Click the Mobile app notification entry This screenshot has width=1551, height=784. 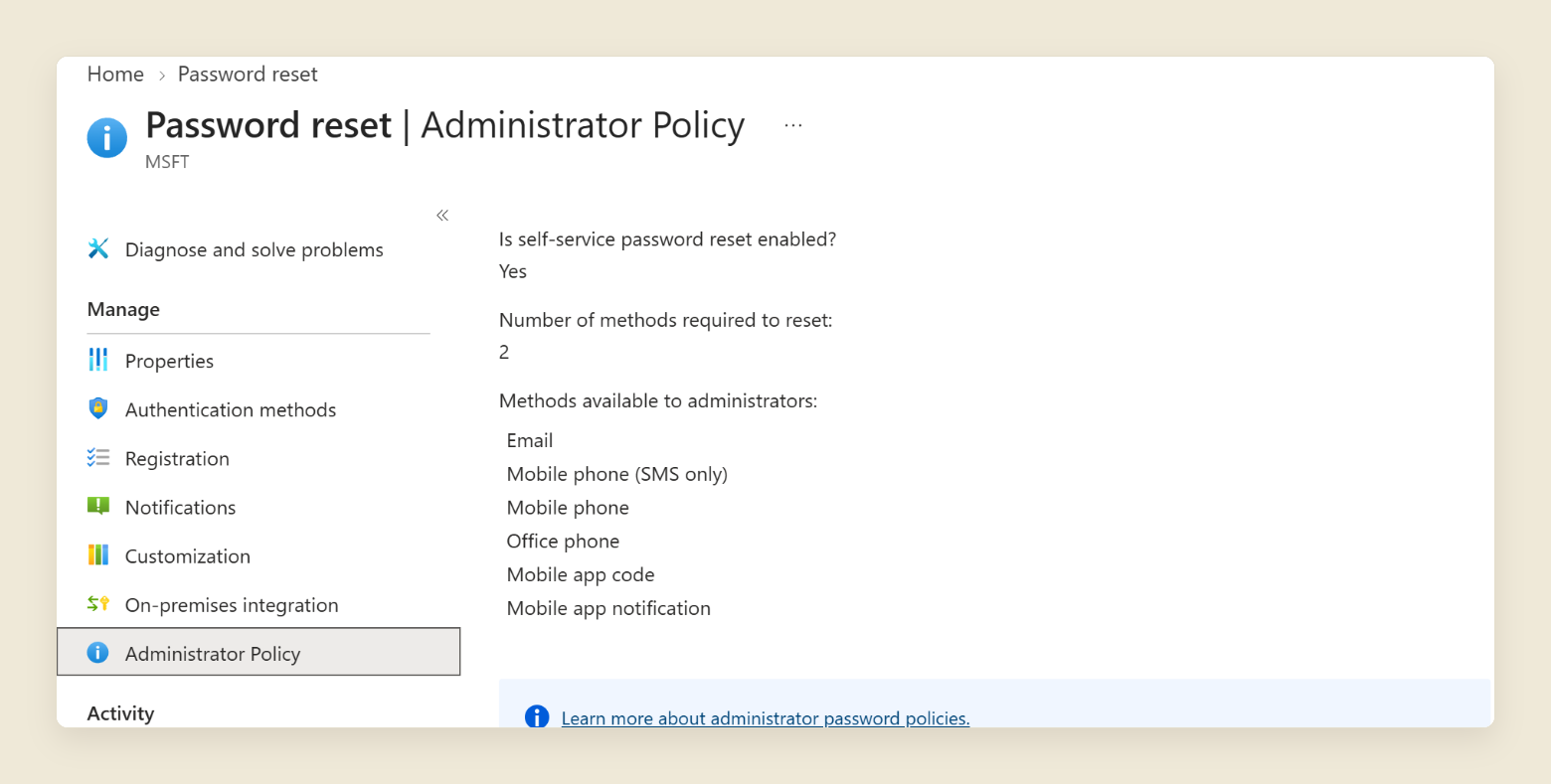[608, 608]
